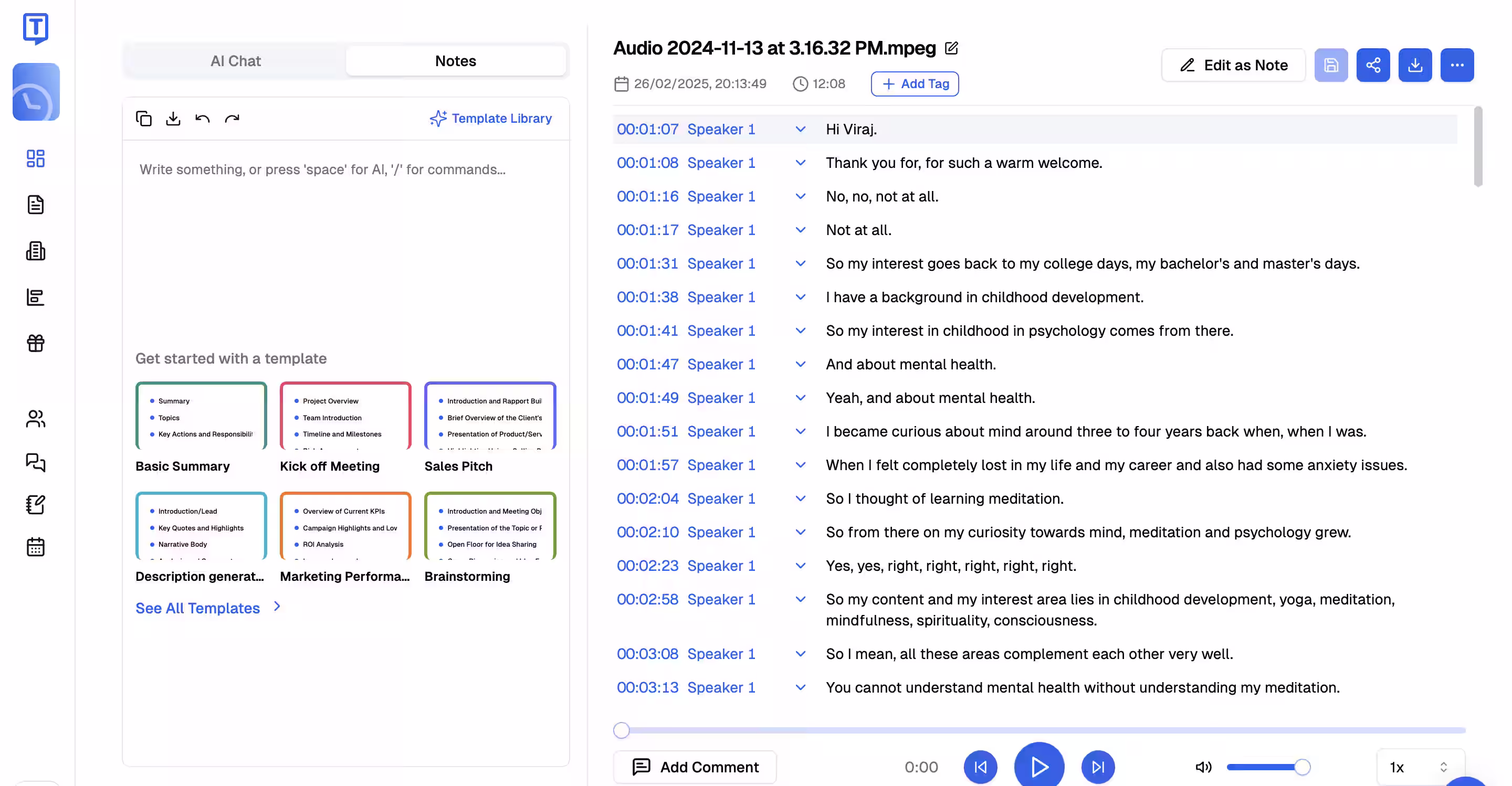Image resolution: width=1512 pixels, height=786 pixels.
Task: Skip to previous segment in the player
Action: 980,767
